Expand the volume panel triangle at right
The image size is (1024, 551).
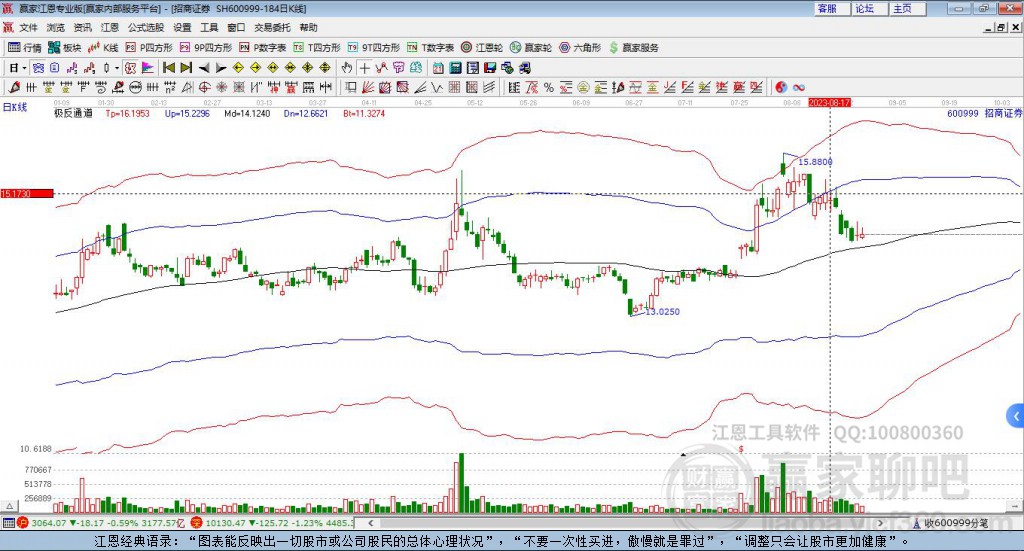[x=1016, y=506]
